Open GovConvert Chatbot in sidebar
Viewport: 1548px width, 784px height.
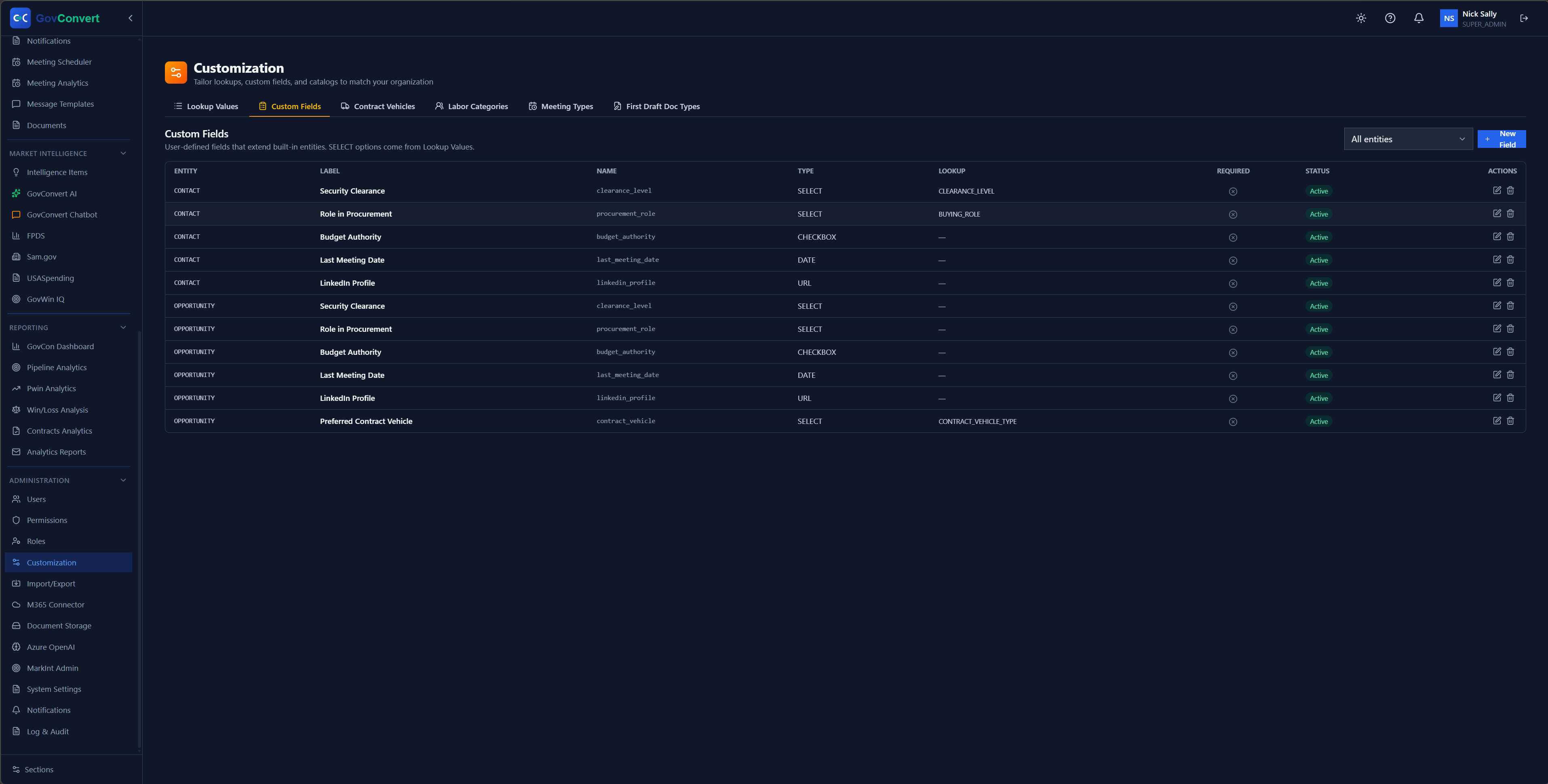click(68, 215)
